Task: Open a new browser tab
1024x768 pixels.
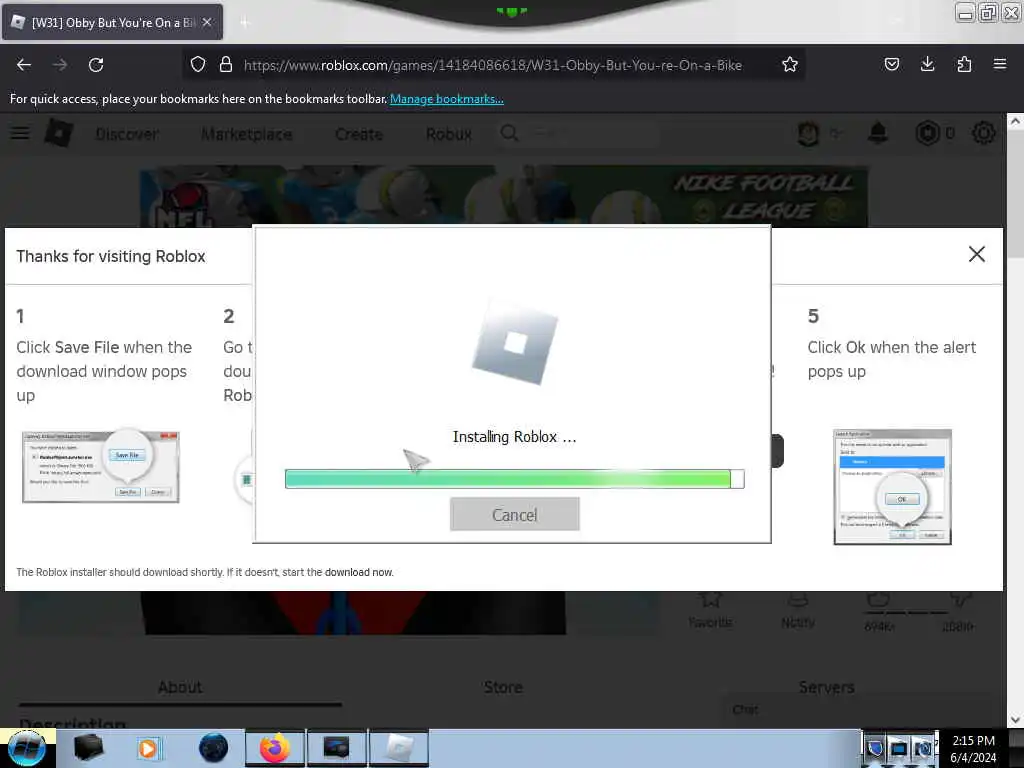Action: [x=245, y=23]
